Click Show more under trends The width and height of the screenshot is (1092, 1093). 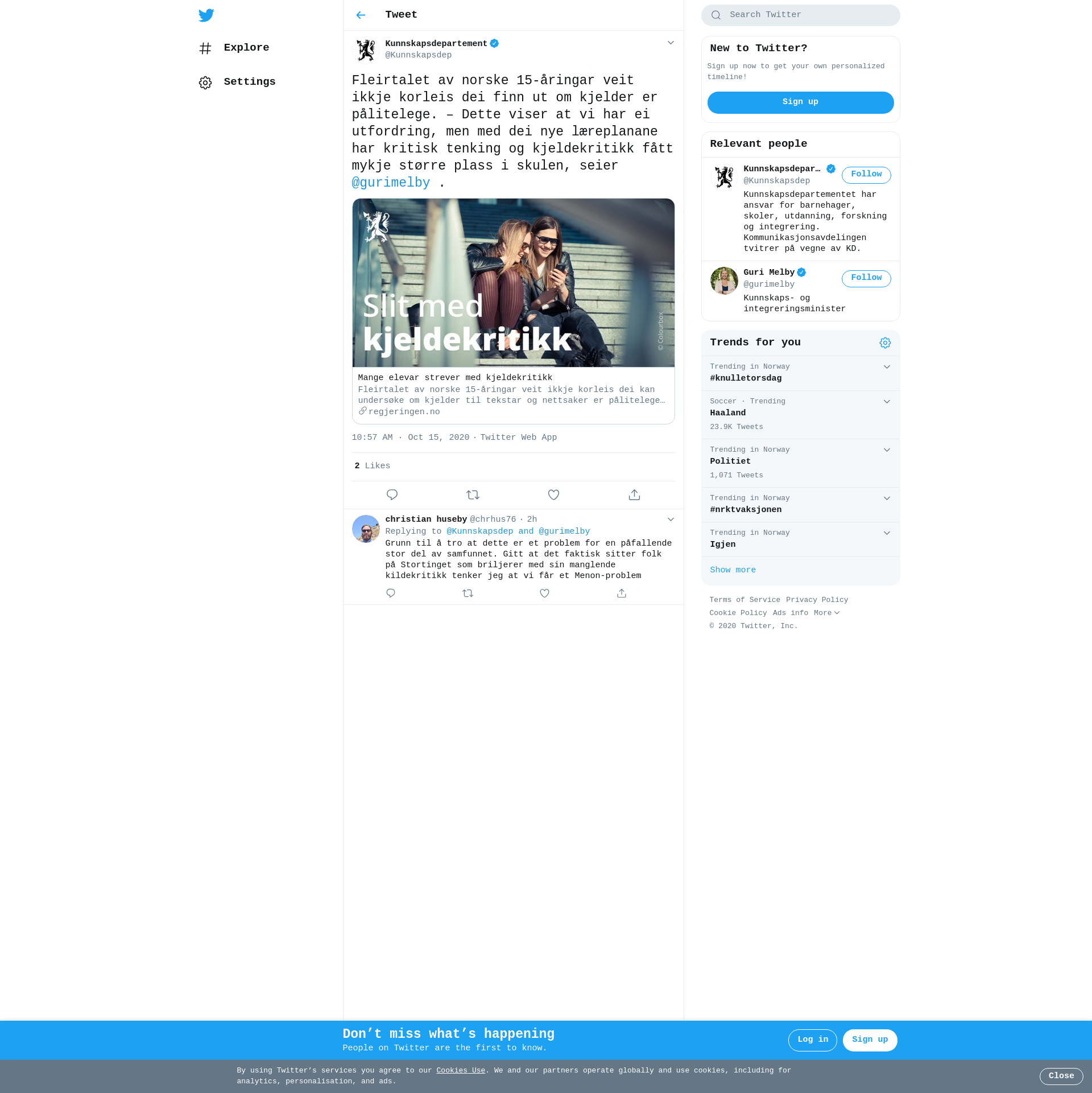(x=733, y=570)
